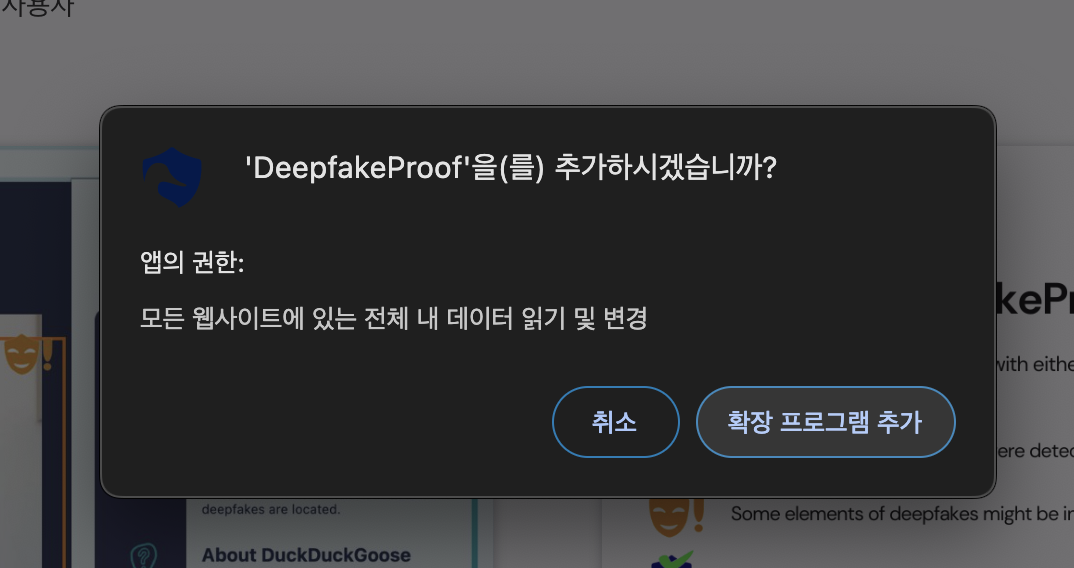Confirm with 확장 프로그램 추가 button
Image resolution: width=1074 pixels, height=568 pixels.
(x=825, y=421)
